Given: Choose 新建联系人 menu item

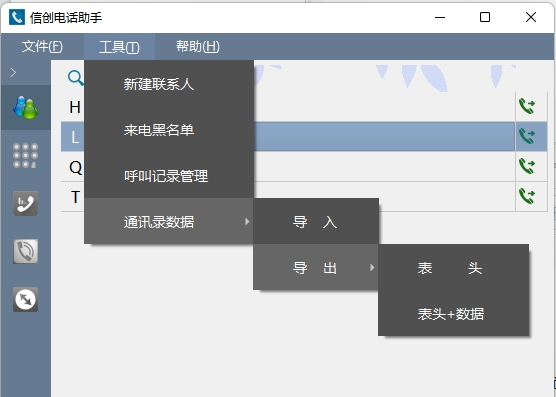Looking at the screenshot, I should tap(169, 84).
